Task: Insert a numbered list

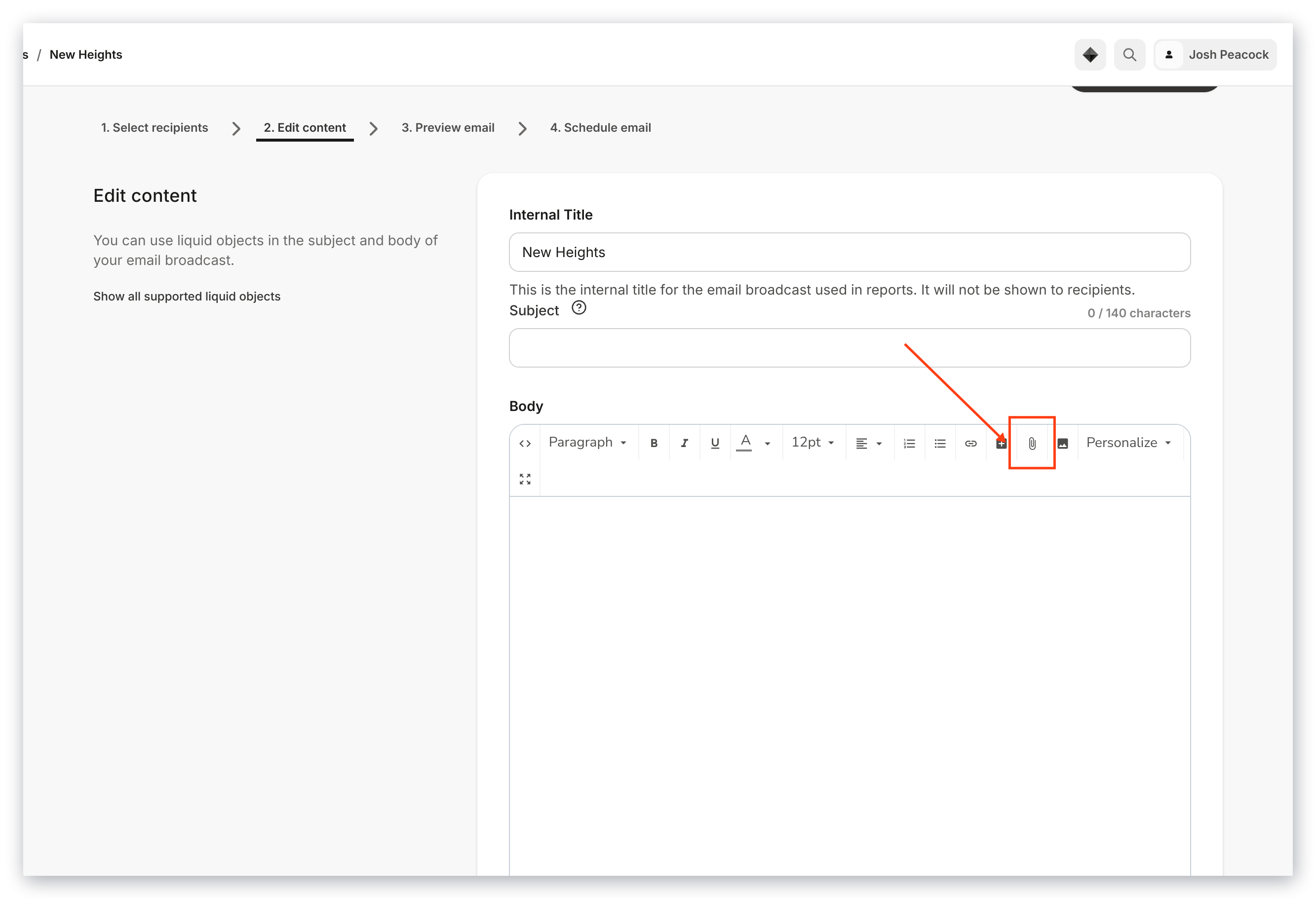Action: 909,443
